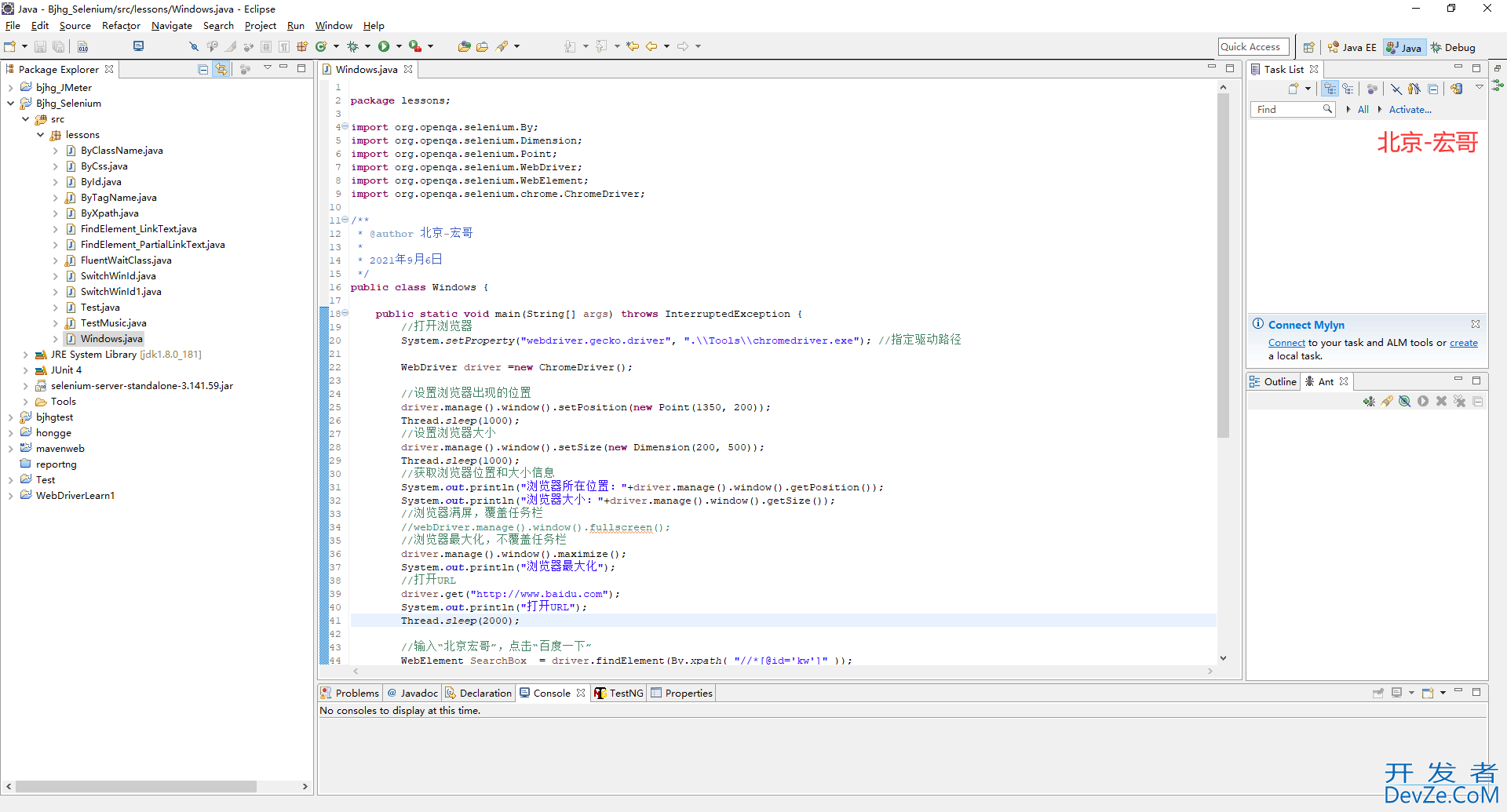Switch to the Problems tab
The height and width of the screenshot is (812, 1507).
click(350, 693)
